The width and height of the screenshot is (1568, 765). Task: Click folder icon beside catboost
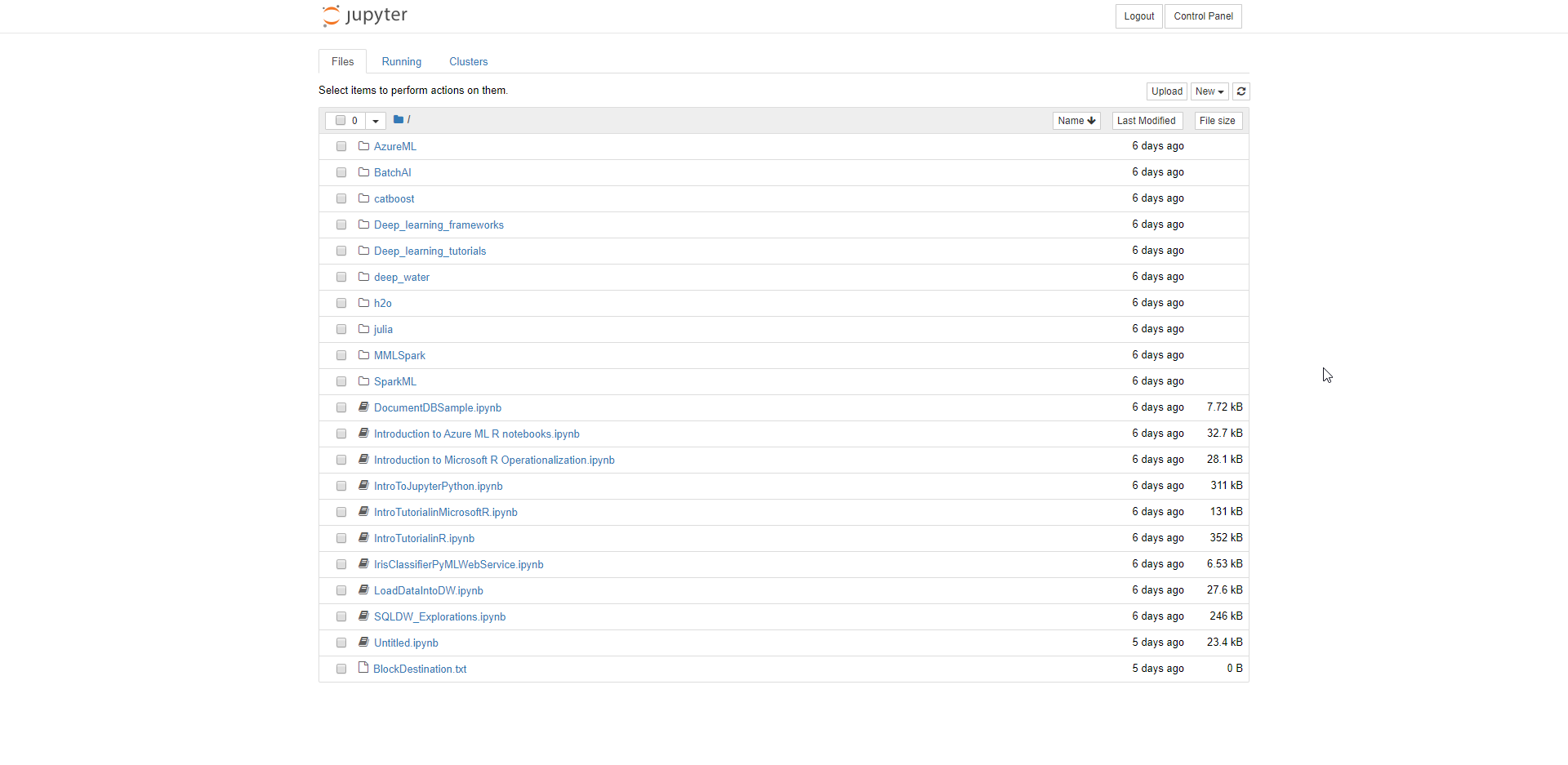click(363, 198)
